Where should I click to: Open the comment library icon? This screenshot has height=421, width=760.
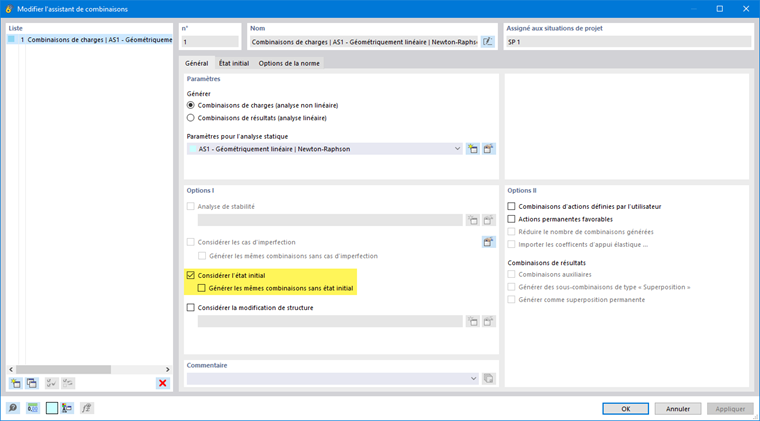pos(489,378)
